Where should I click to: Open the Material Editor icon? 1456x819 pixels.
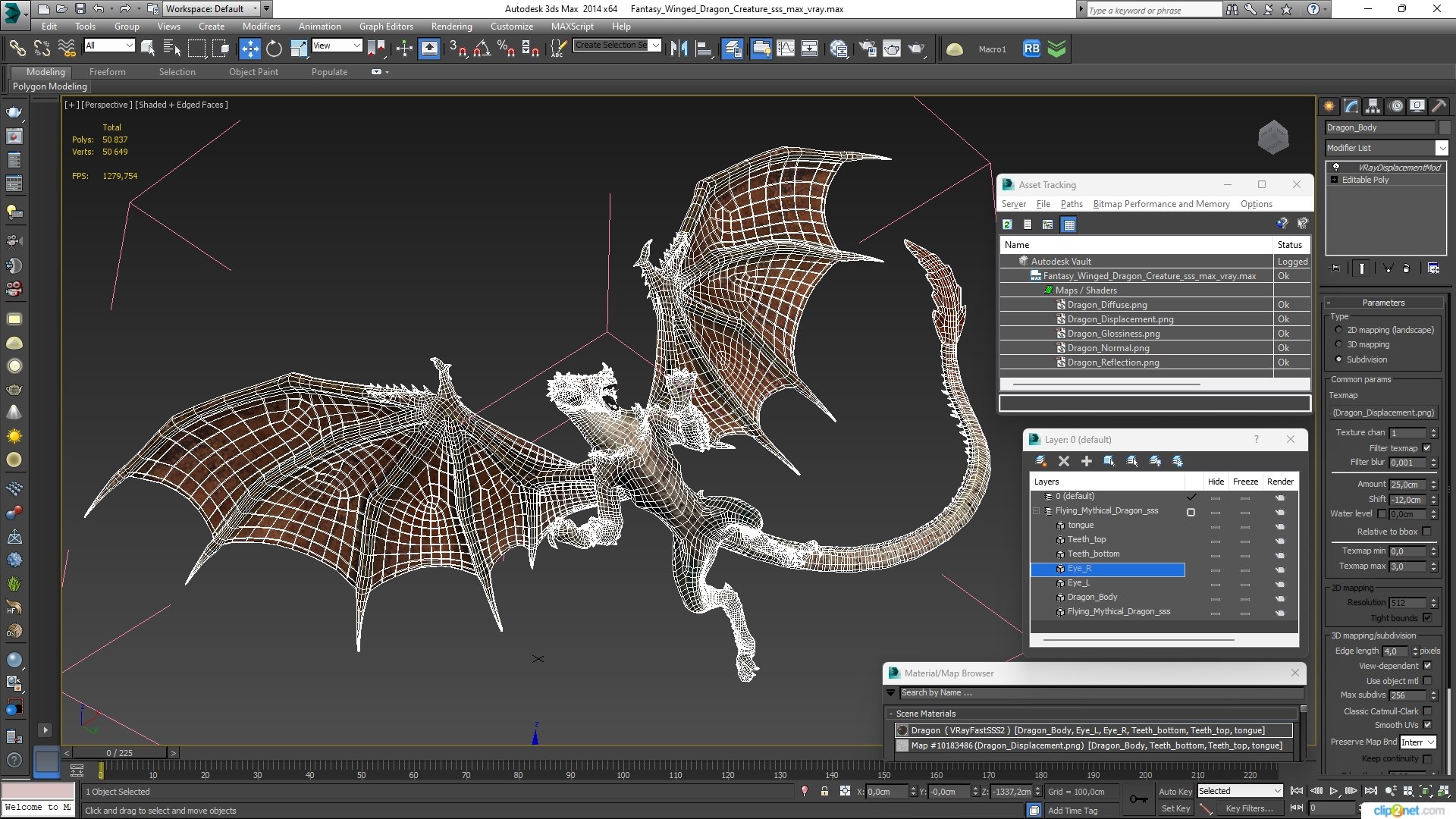839,49
